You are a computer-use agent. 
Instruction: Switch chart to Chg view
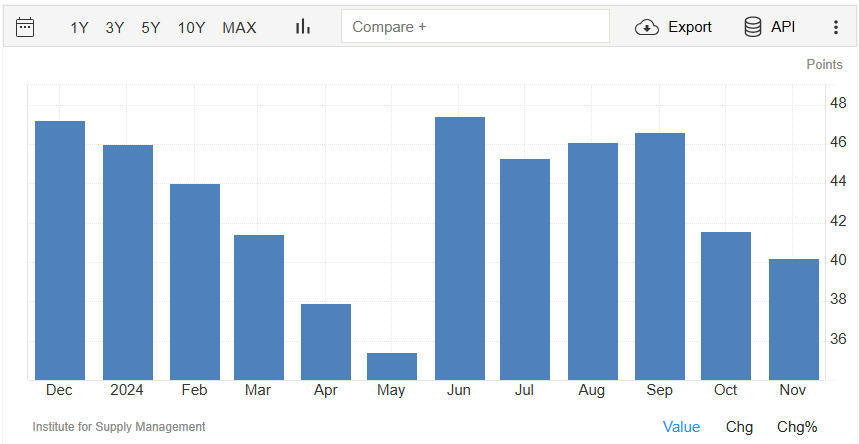[x=739, y=427]
